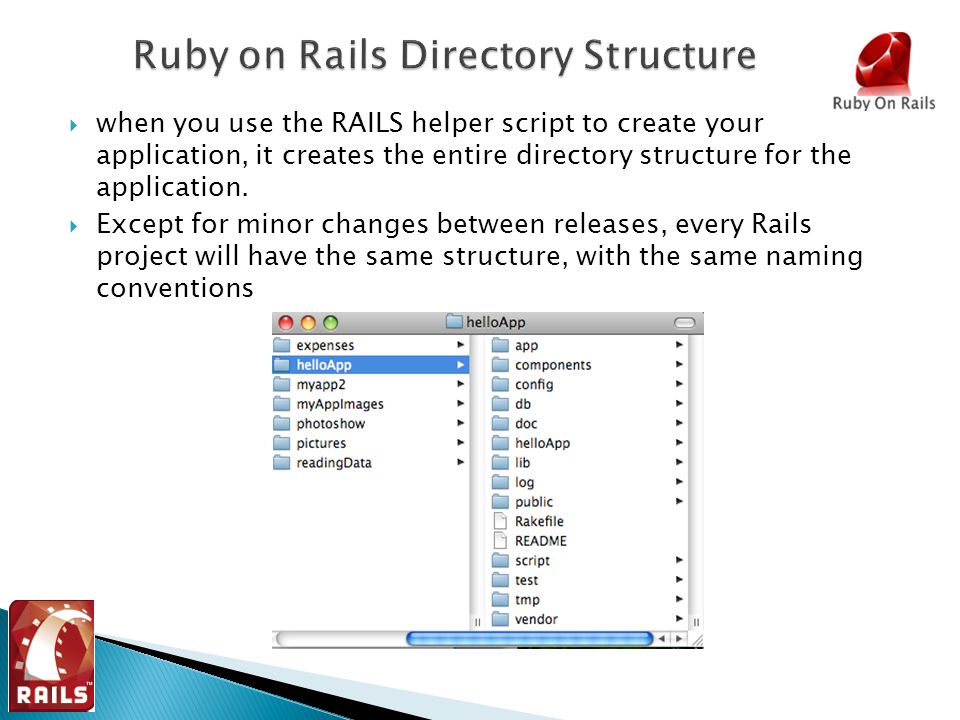Click the test folder icon
Viewport: 960px width, 720px height.
(x=500, y=580)
